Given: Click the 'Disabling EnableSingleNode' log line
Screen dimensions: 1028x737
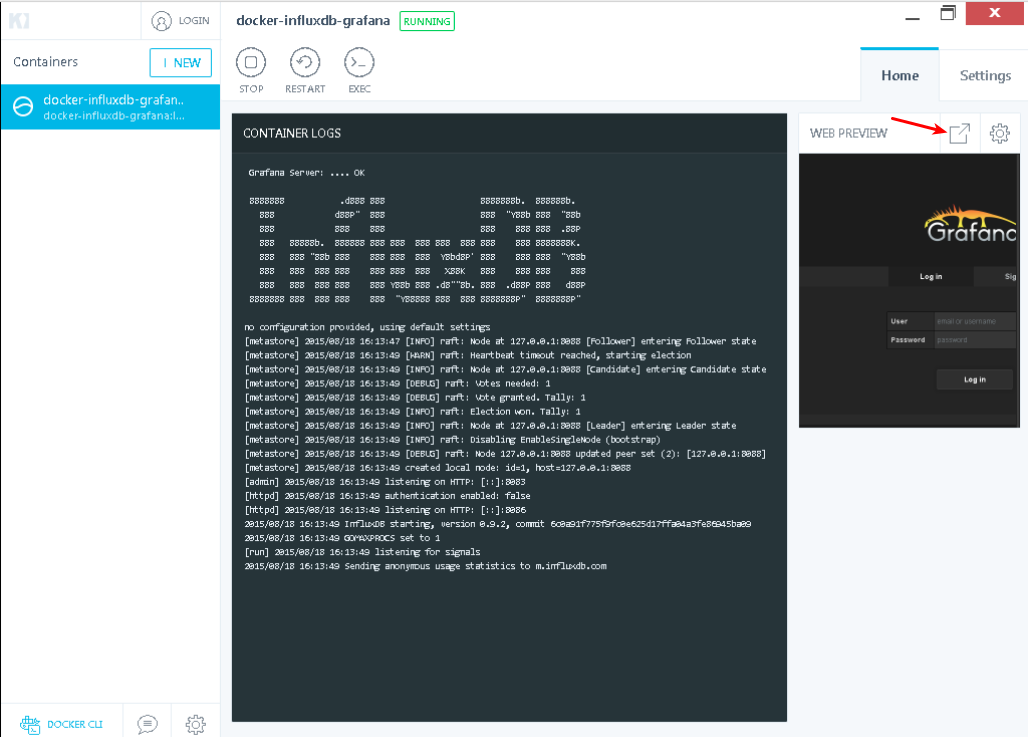Looking at the screenshot, I should point(452,440).
